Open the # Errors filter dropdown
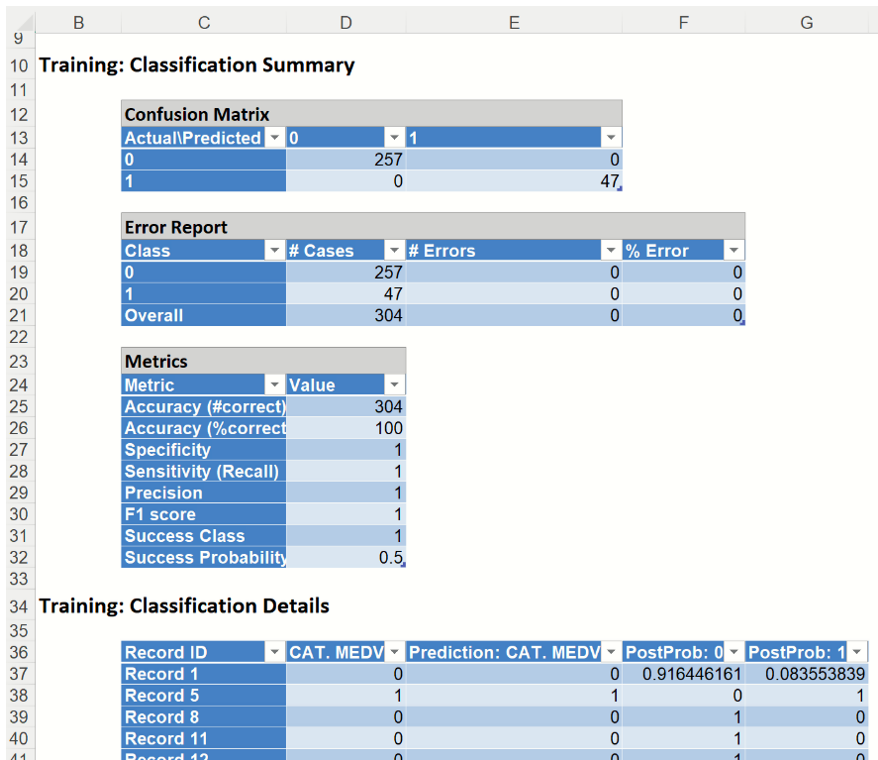 coord(610,251)
